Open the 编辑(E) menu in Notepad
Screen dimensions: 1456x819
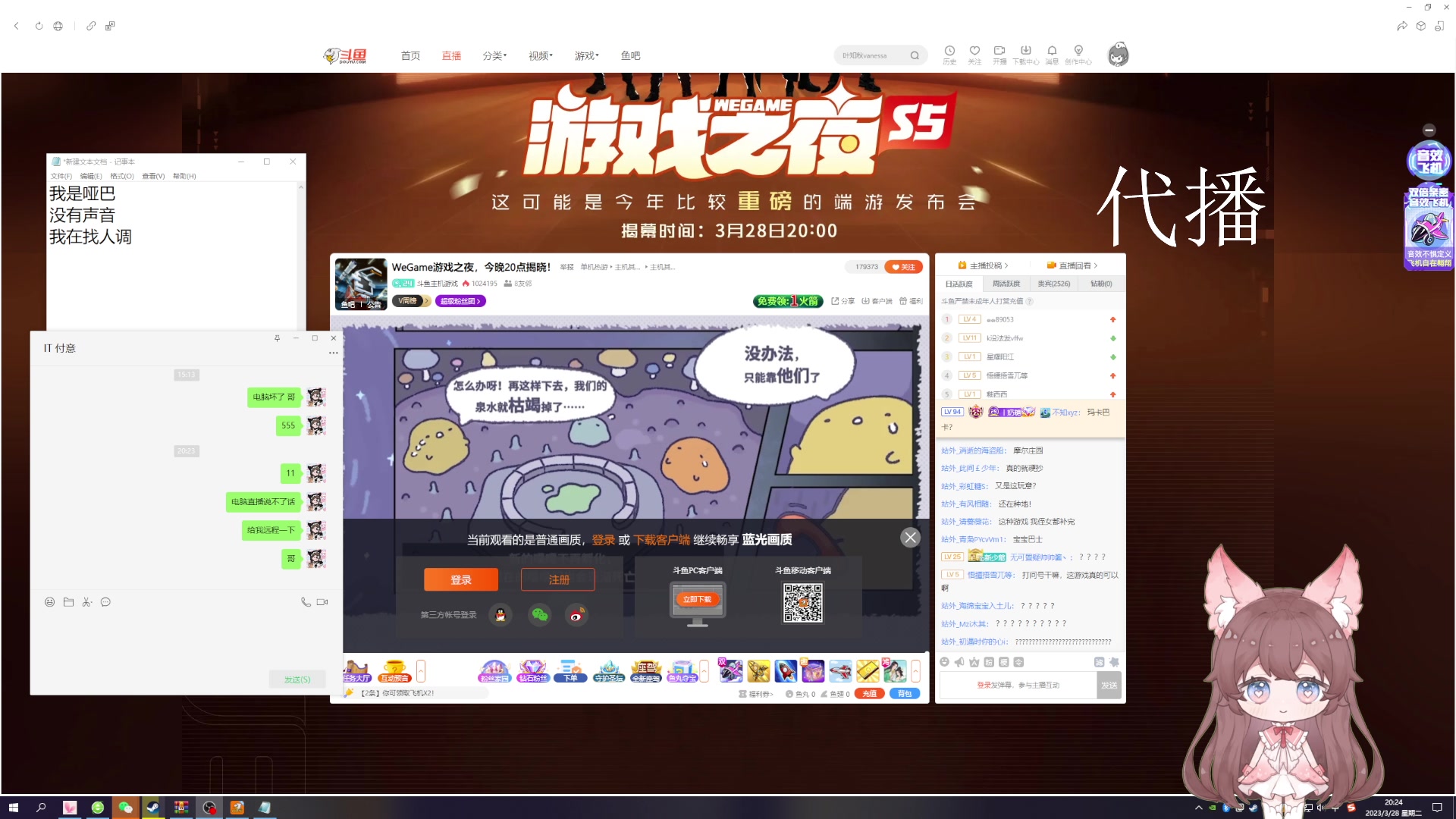tap(91, 176)
